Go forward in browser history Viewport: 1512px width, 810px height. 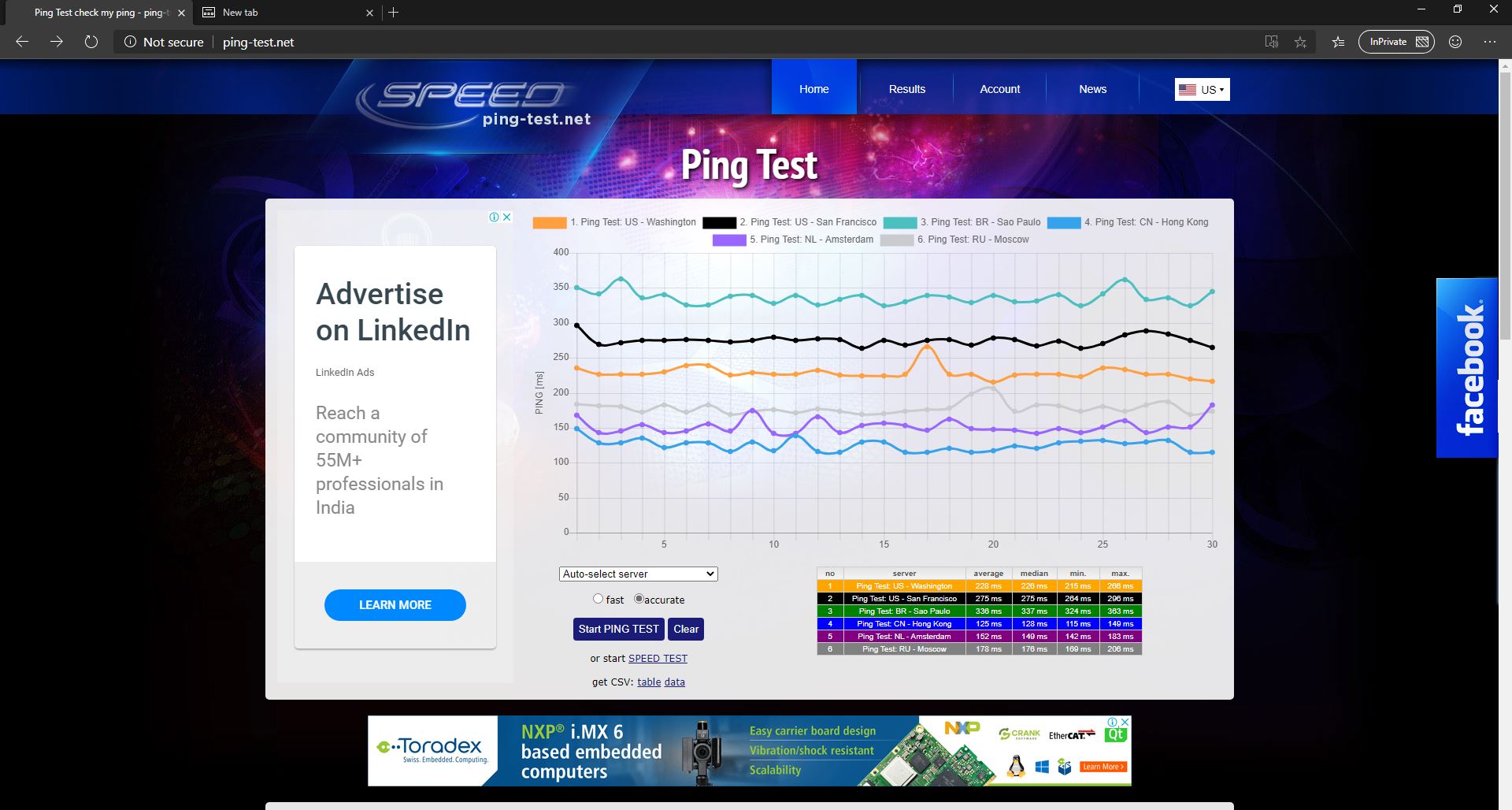tap(57, 42)
